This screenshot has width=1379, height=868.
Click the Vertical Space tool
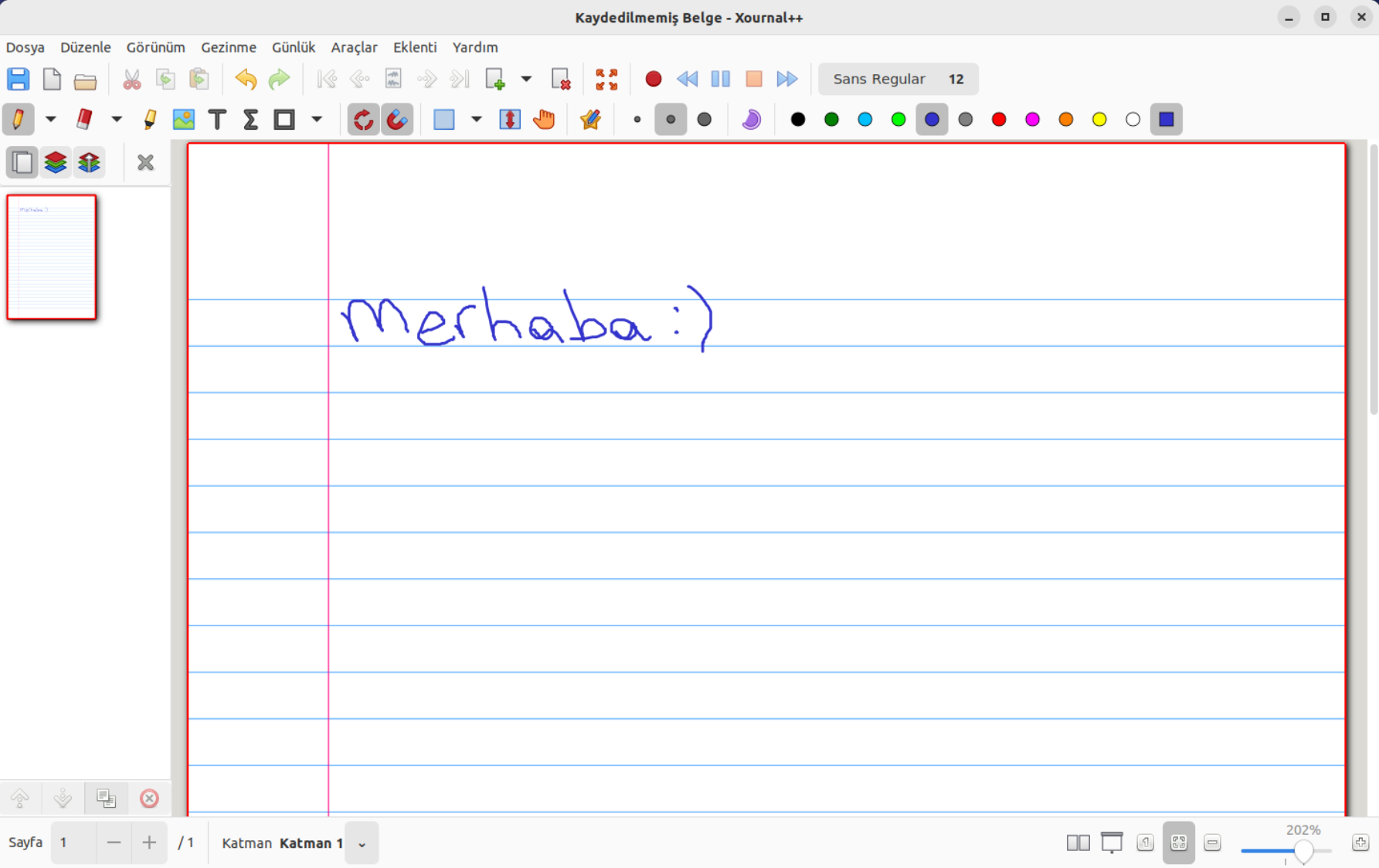(x=510, y=120)
